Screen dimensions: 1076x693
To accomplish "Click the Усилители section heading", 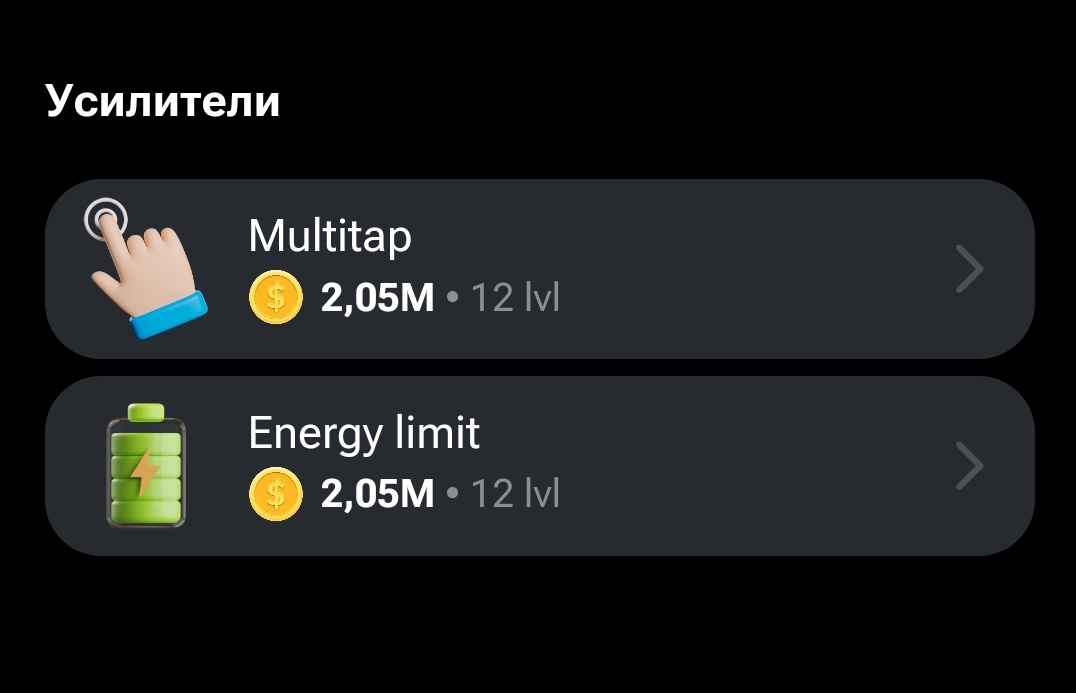I will (x=163, y=102).
